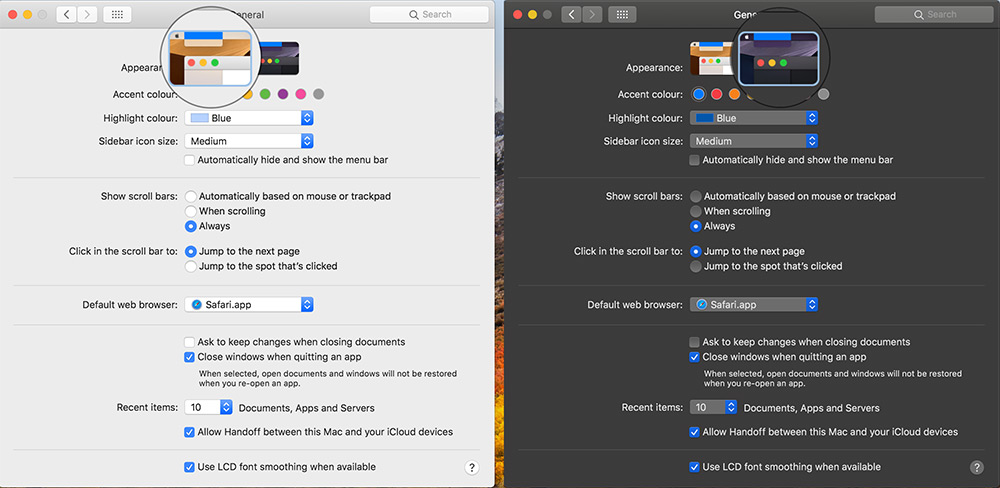Choose light appearance thumbnail in dark window
The image size is (1000, 488).
click(712, 59)
